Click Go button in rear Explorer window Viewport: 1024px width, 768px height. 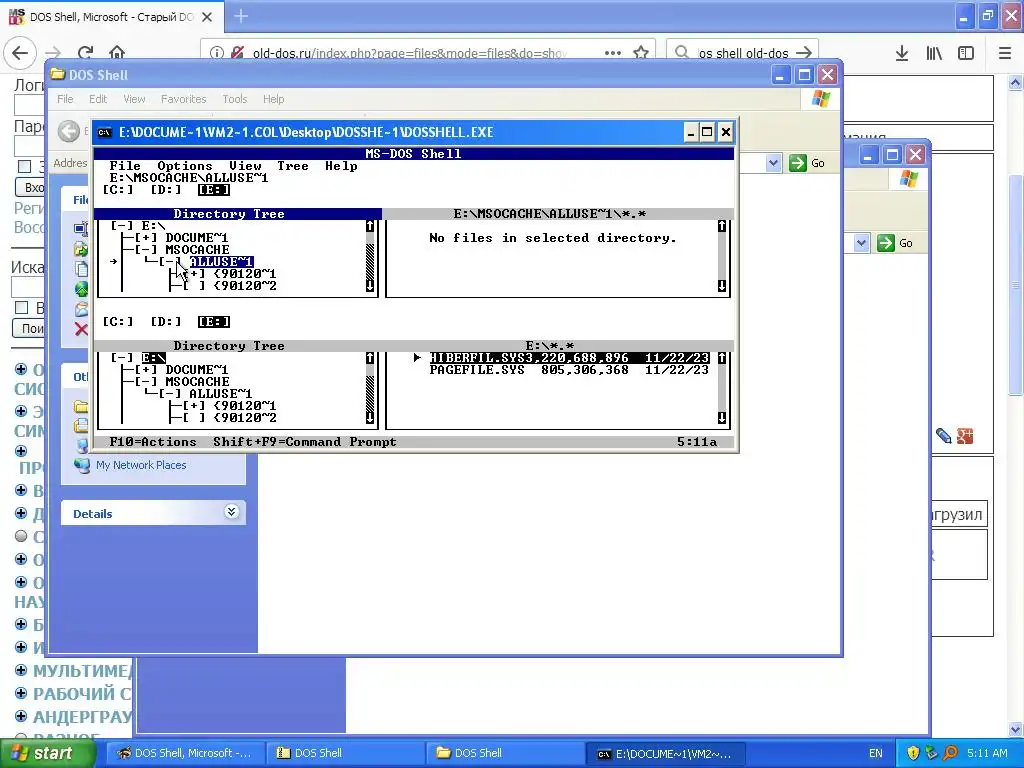pos(895,243)
